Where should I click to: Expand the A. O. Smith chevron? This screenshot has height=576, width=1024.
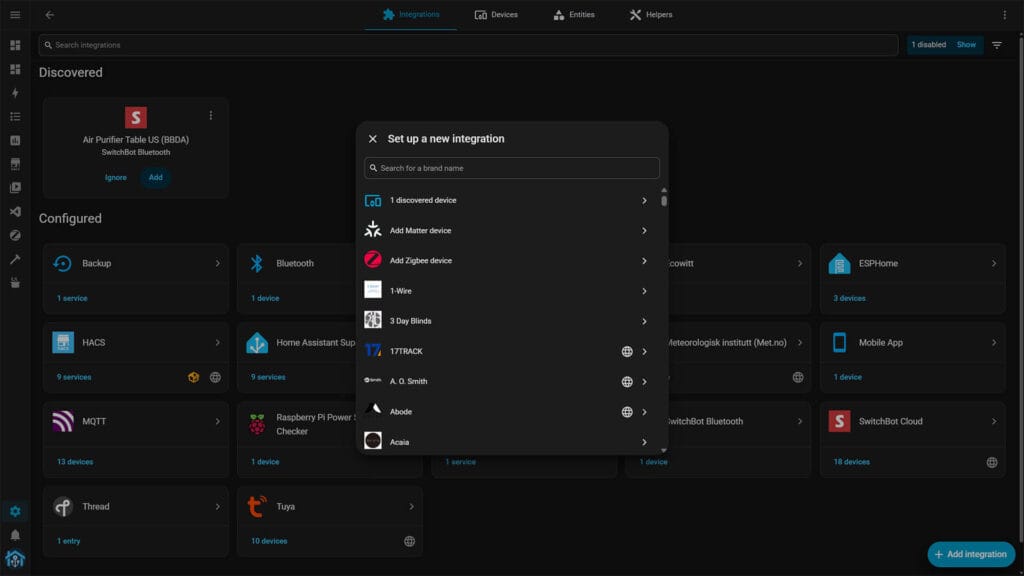point(644,381)
